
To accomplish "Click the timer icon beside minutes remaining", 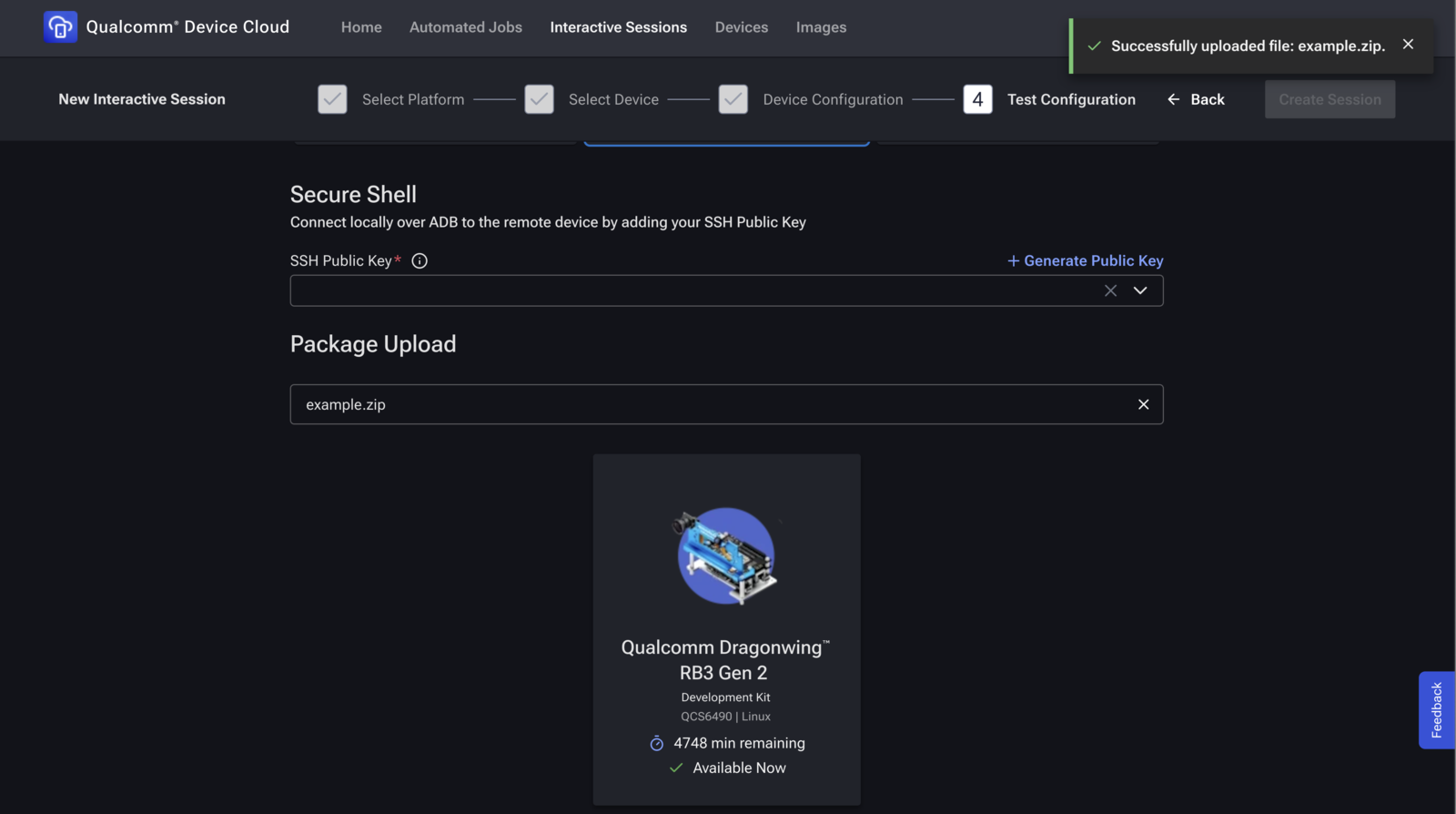I will point(657,744).
